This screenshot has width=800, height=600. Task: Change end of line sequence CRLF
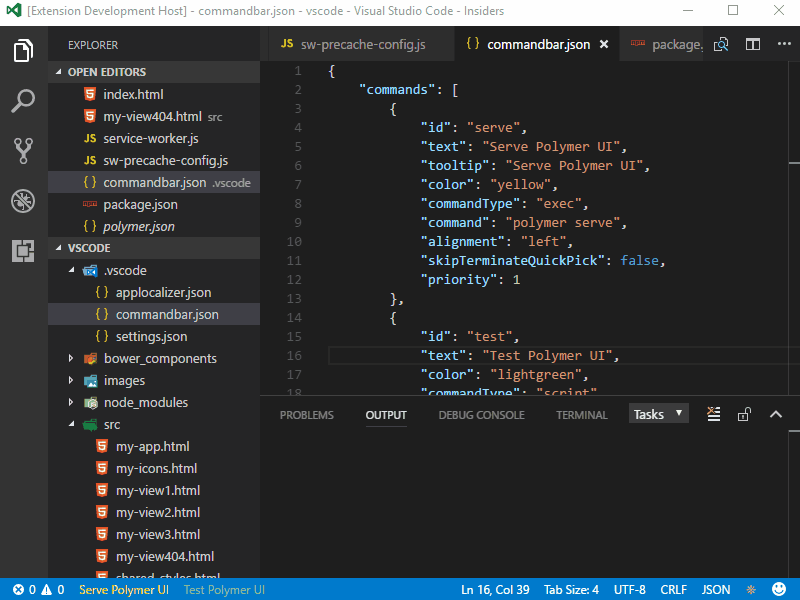click(673, 590)
